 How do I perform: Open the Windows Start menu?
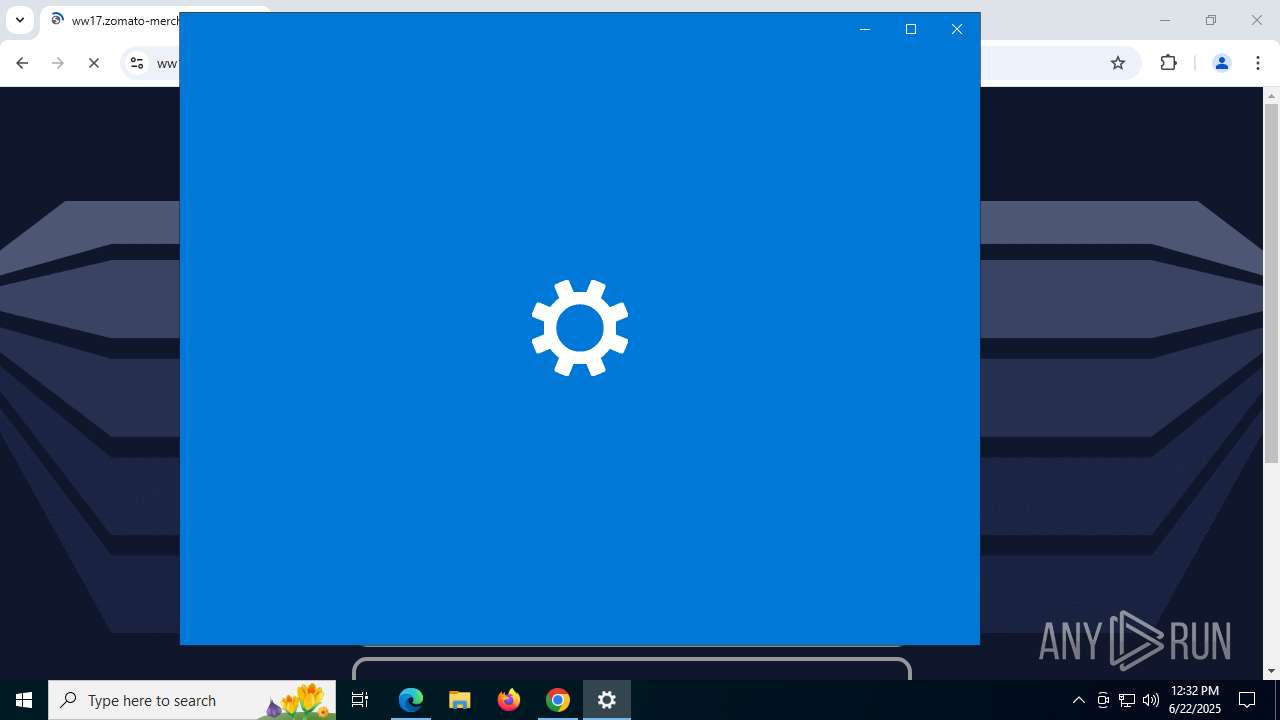(24, 700)
